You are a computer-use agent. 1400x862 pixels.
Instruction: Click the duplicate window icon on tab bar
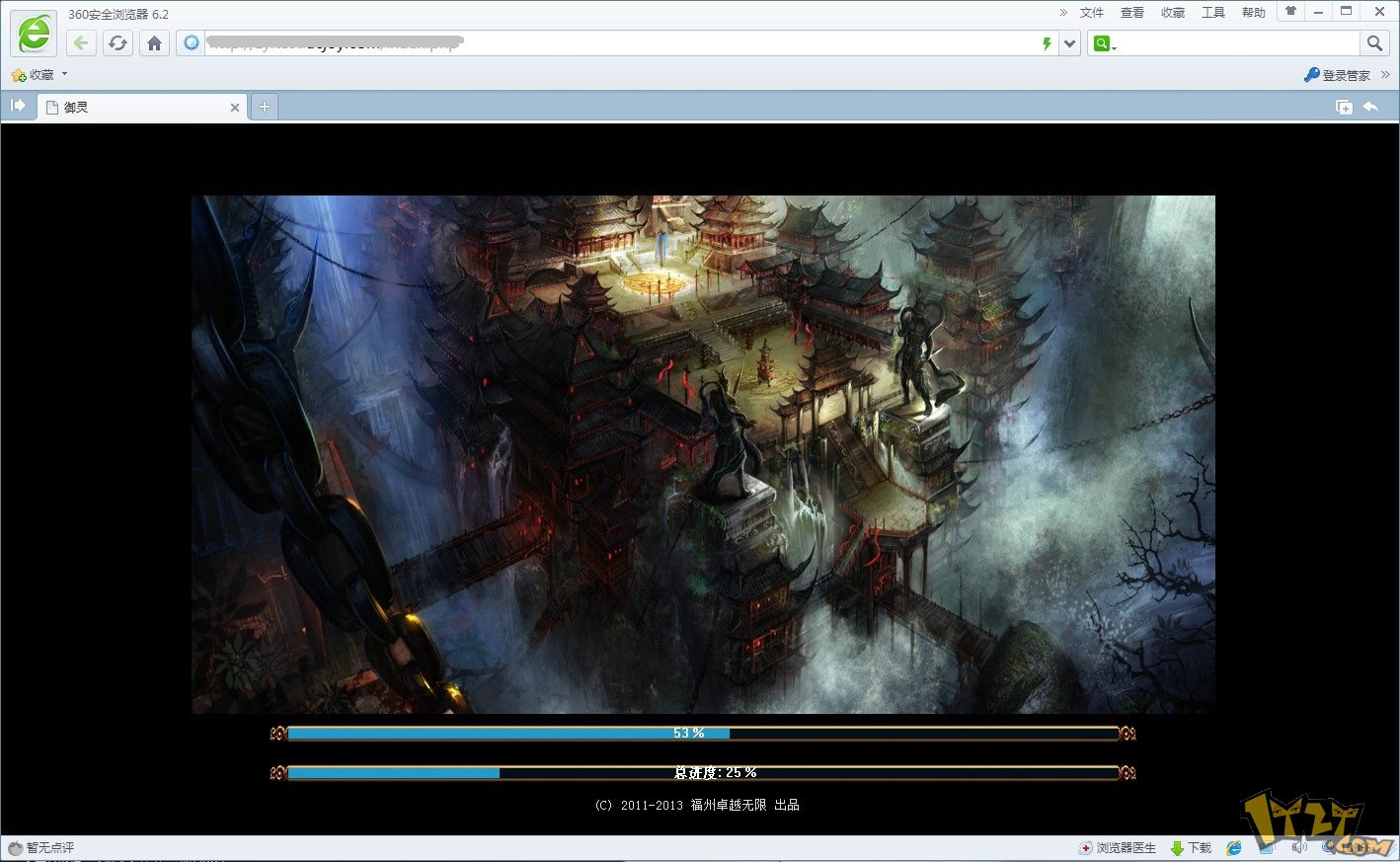(x=1344, y=107)
